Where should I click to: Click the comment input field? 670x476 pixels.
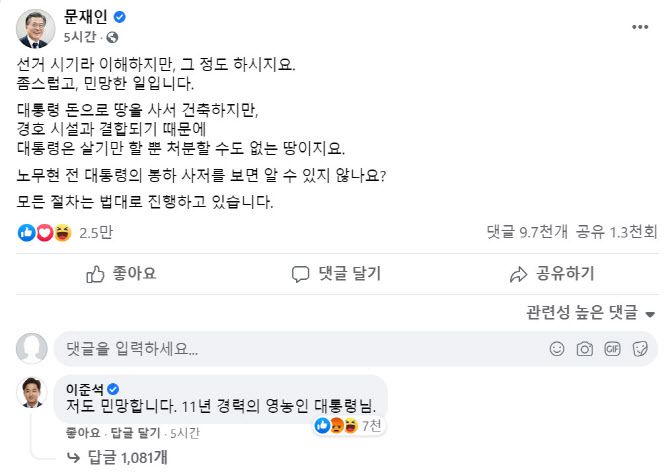tap(300, 349)
